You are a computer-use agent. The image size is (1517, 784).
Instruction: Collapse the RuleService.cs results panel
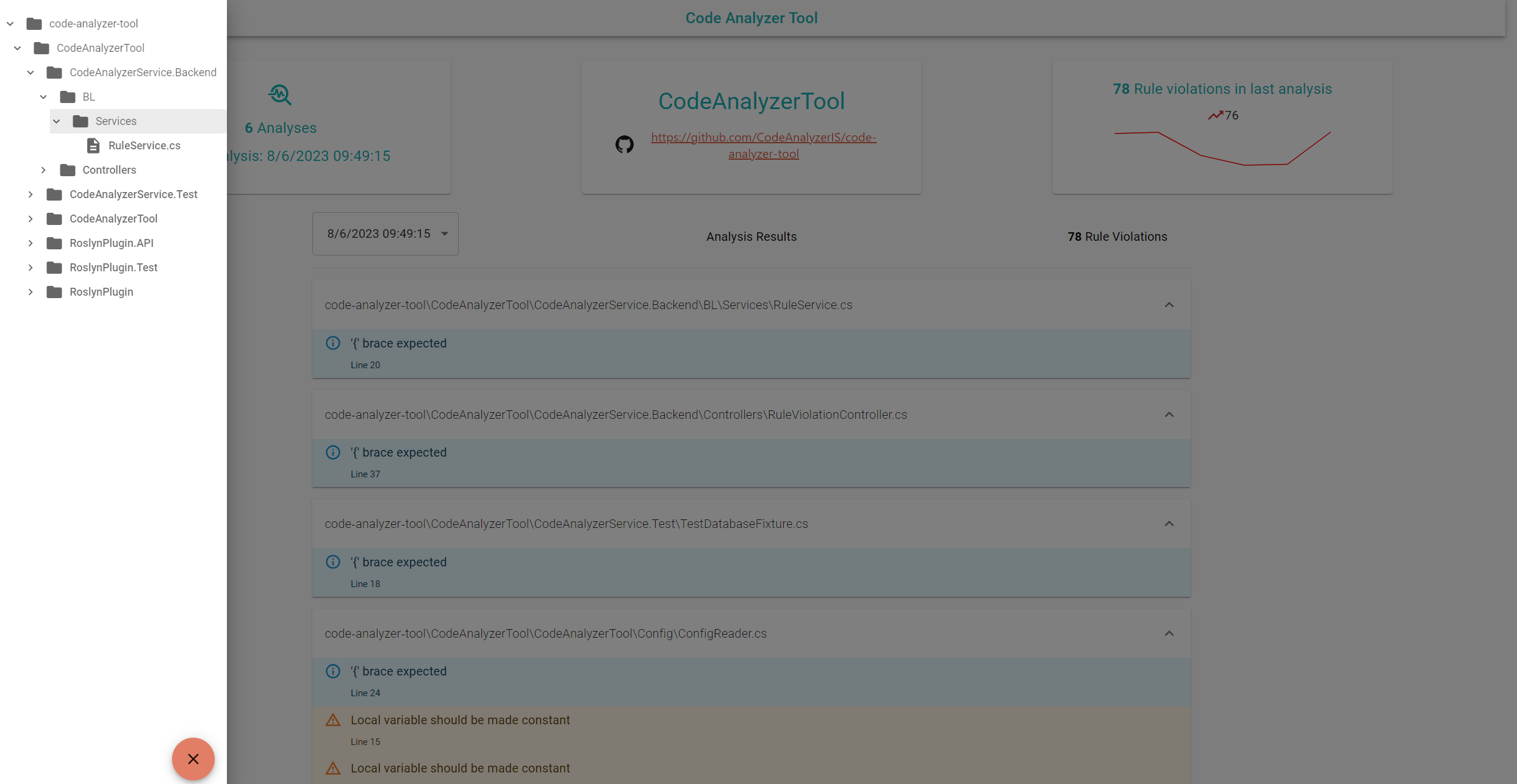click(x=1169, y=305)
